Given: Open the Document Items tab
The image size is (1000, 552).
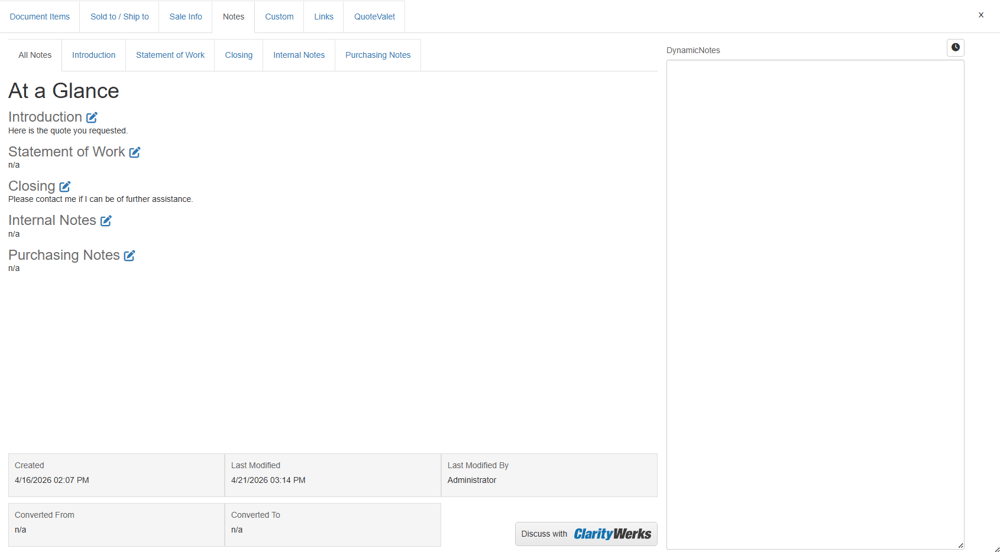Looking at the screenshot, I should 40,17.
